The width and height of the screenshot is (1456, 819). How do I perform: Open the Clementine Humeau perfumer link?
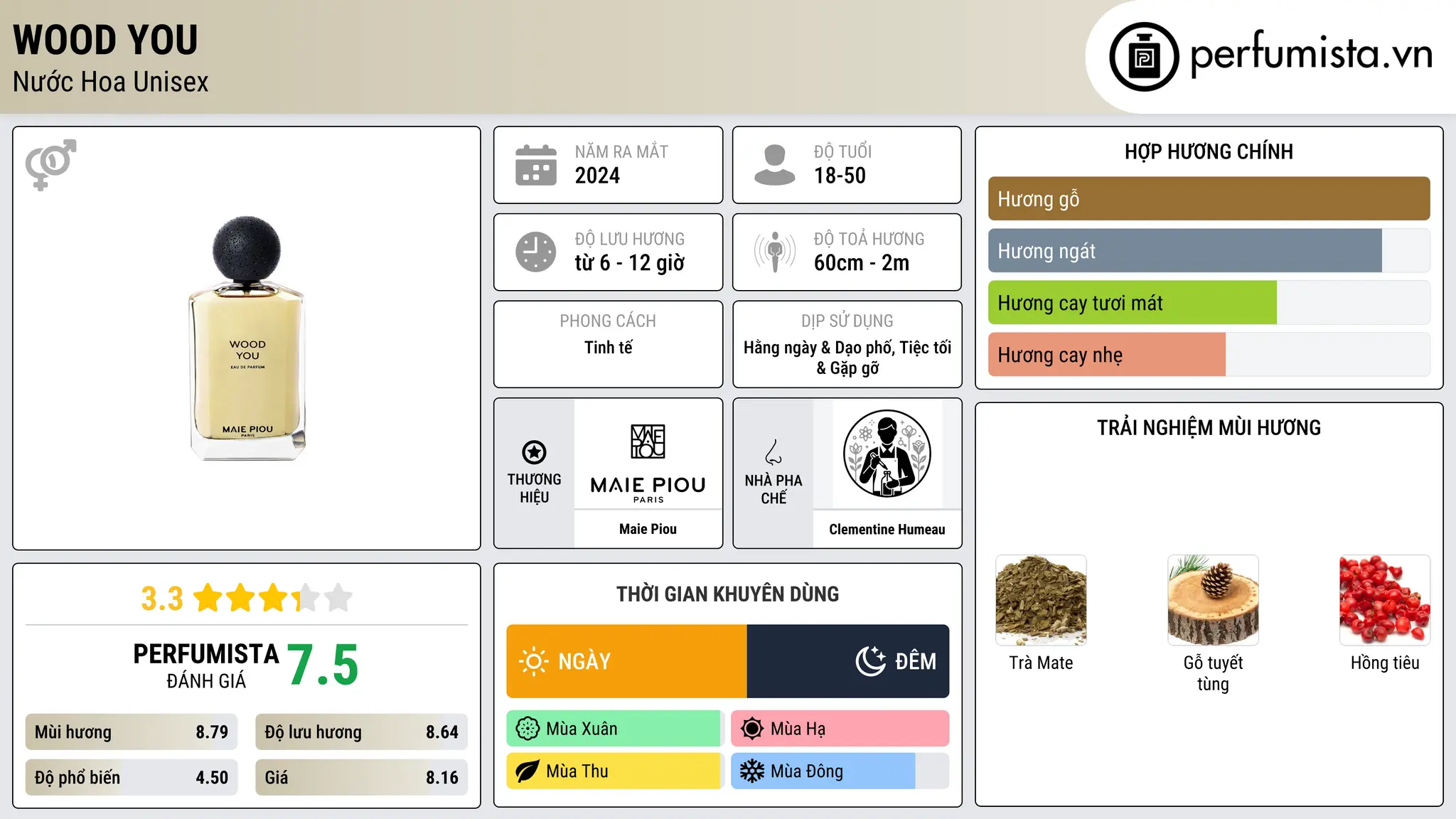click(887, 530)
